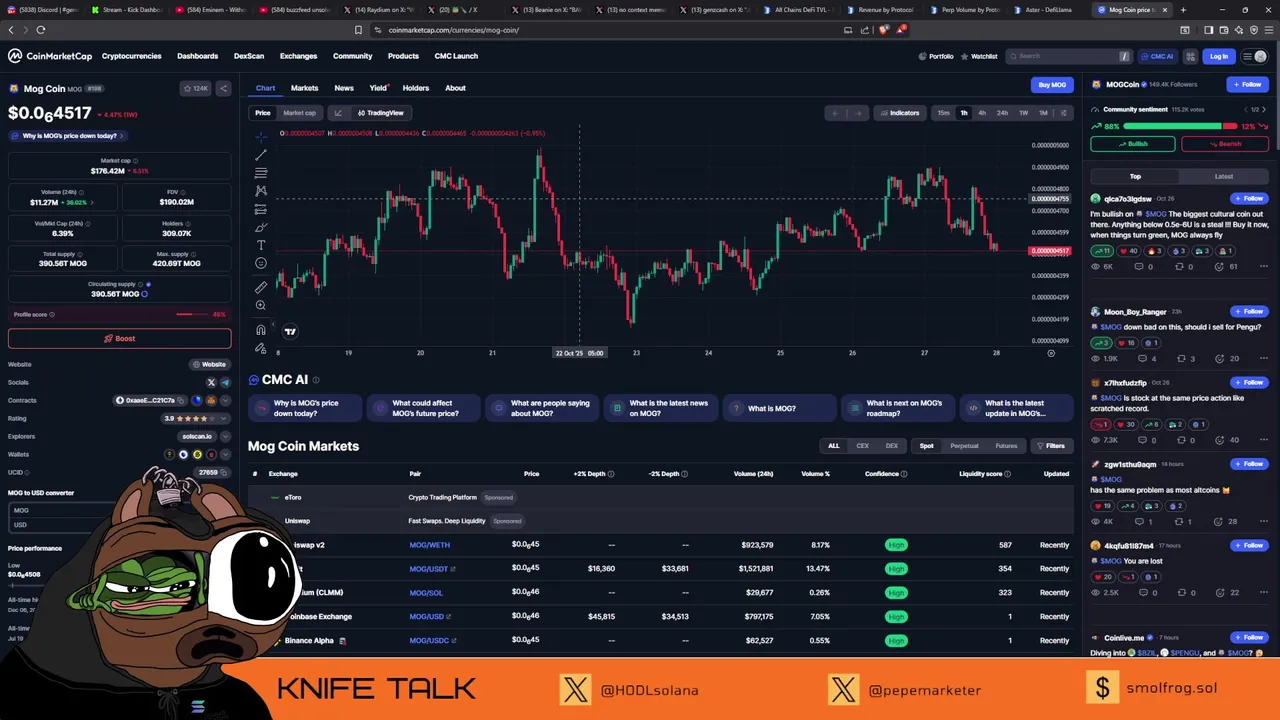Viewport: 1280px width, 720px height.
Task: Expand the Explorers chevron dropdown
Action: [x=225, y=436]
